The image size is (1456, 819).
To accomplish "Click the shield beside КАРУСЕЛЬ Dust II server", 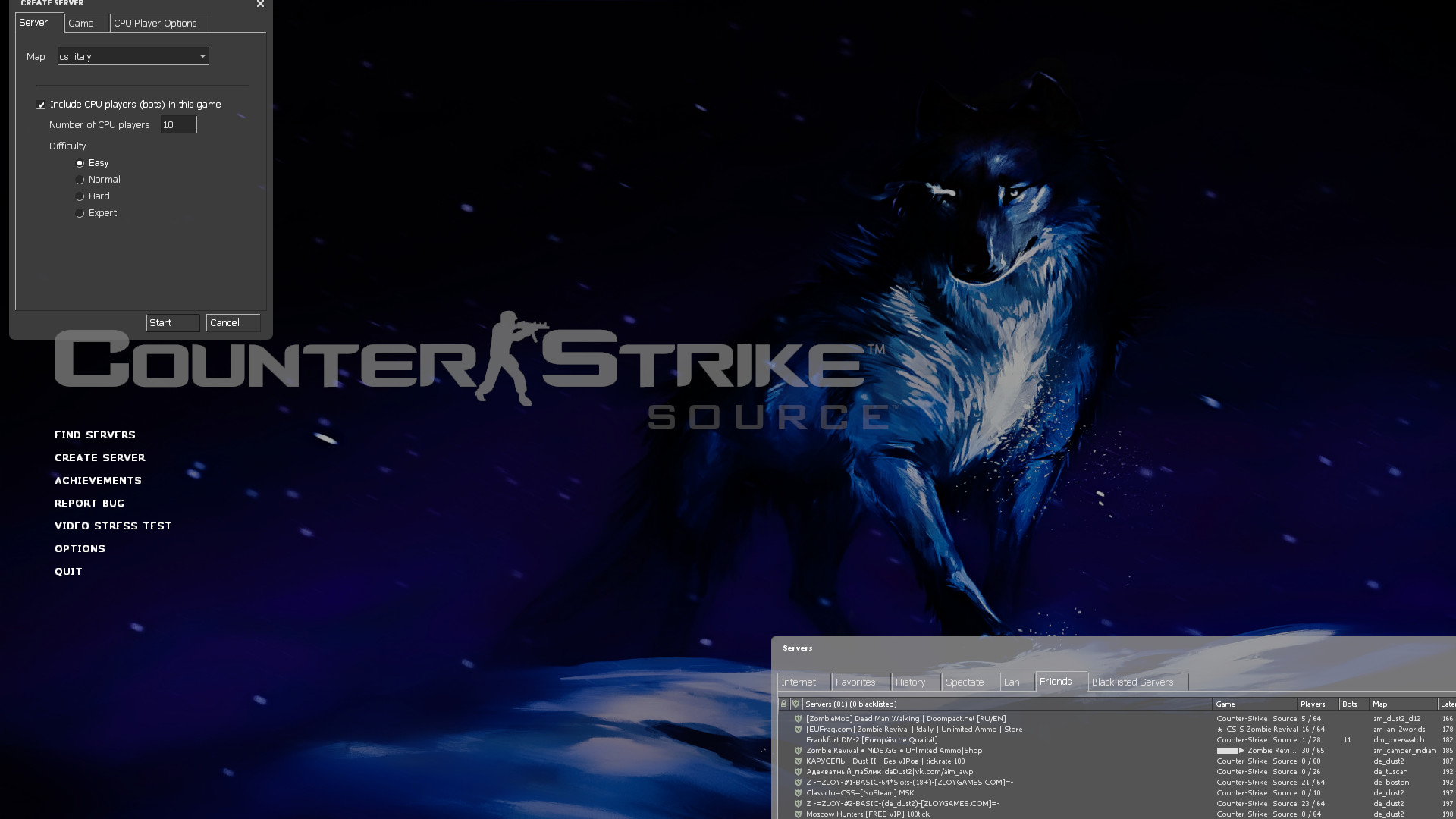I will pos(798,761).
